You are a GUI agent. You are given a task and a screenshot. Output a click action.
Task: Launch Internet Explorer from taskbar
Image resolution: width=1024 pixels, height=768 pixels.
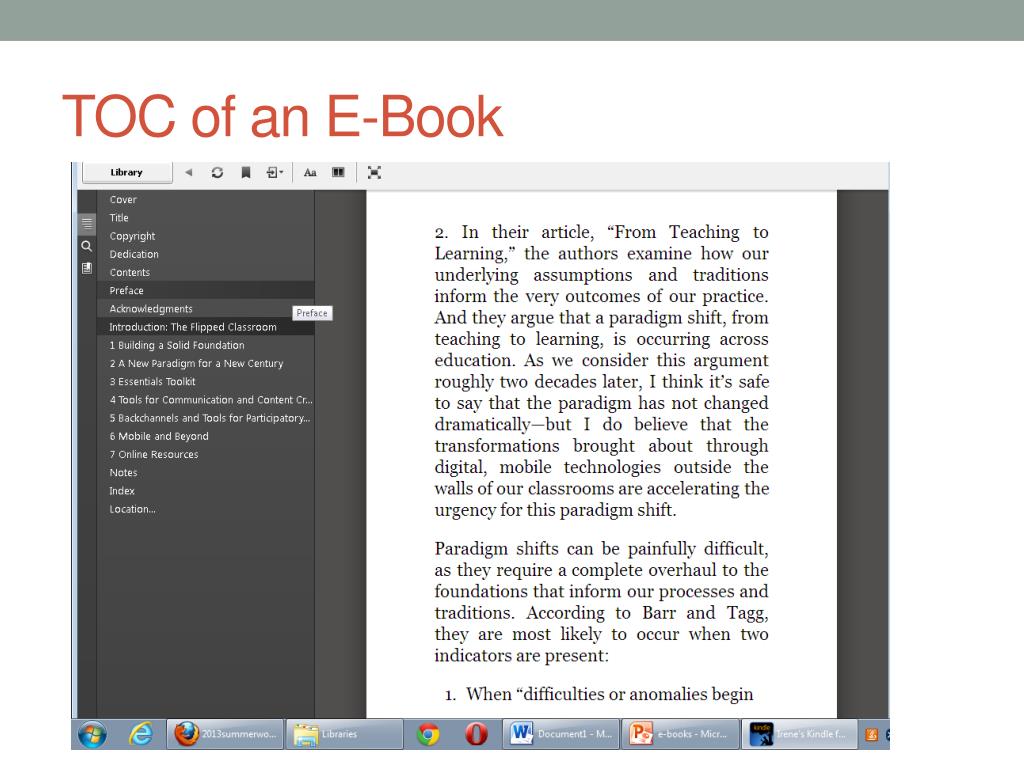pyautogui.click(x=140, y=735)
